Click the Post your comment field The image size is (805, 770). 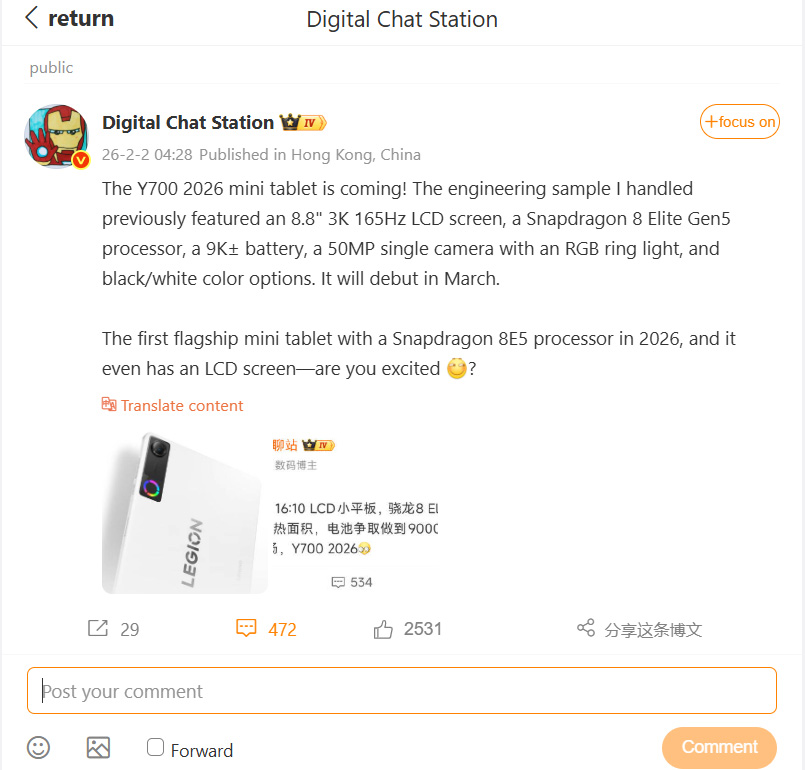pyautogui.click(x=401, y=690)
